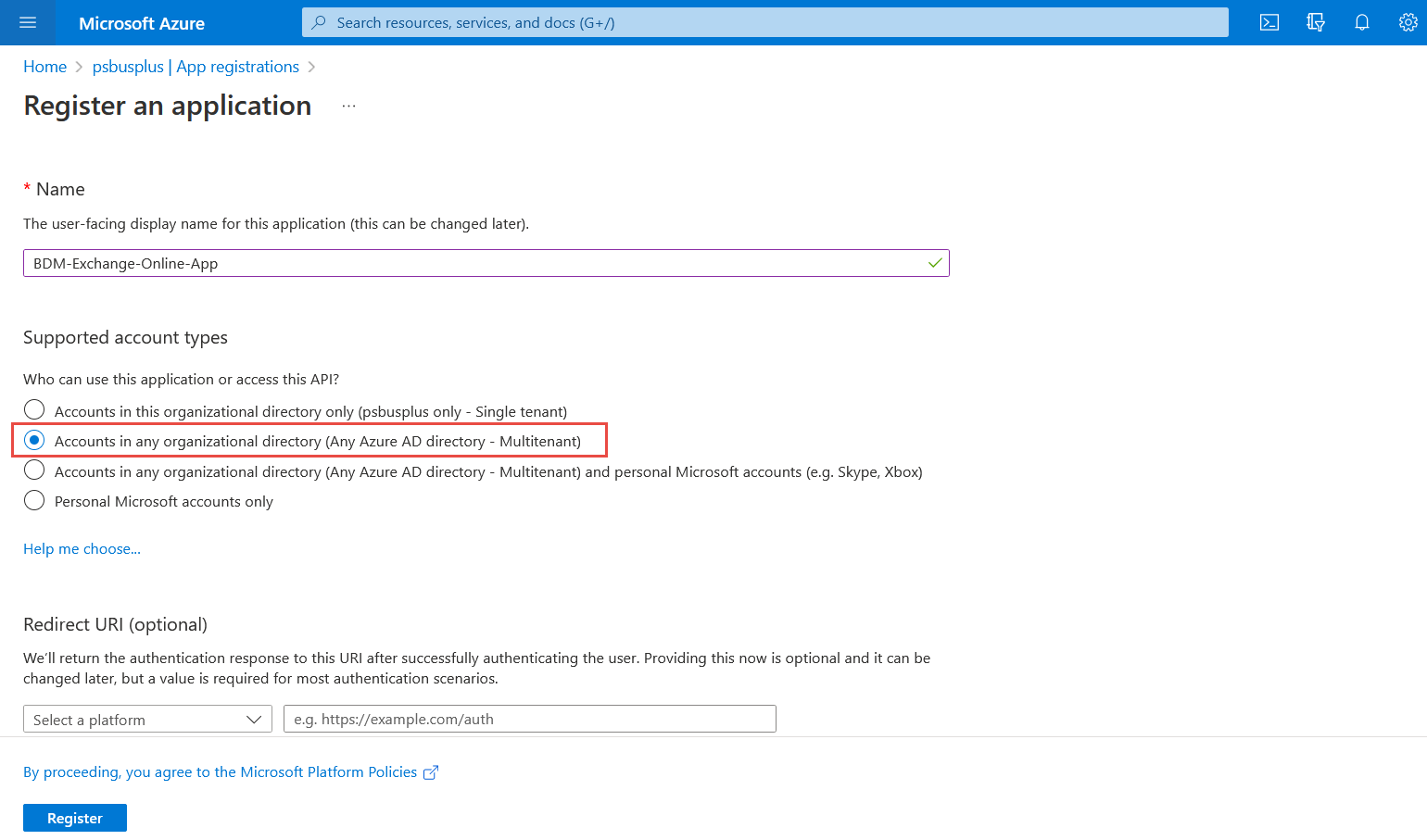This screenshot has width=1427, height=840.
Task: Choose Multitenant and personal Microsoft accounts option
Action: pos(34,470)
